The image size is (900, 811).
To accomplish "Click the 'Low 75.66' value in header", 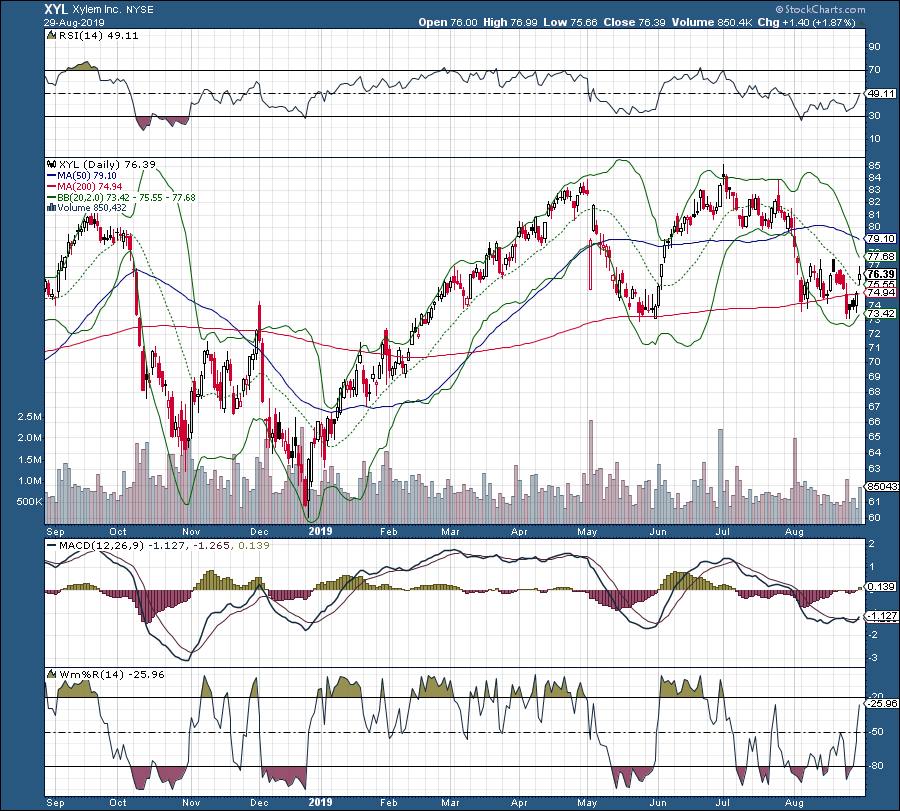I will (570, 22).
